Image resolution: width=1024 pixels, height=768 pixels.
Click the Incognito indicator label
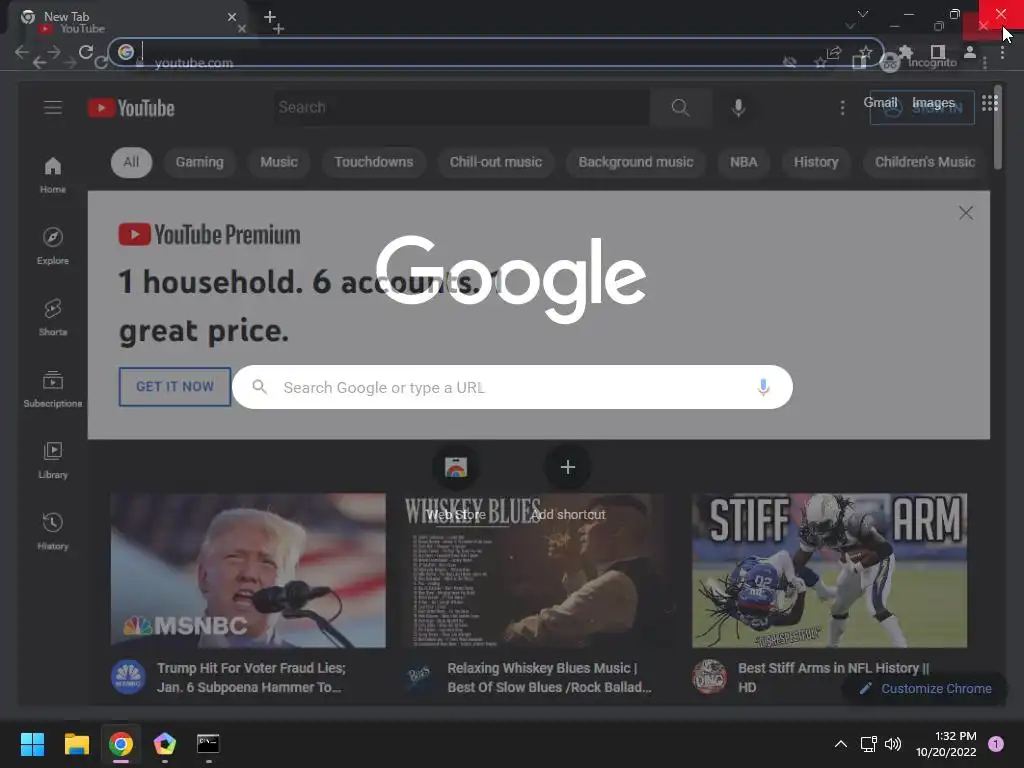coord(932,63)
